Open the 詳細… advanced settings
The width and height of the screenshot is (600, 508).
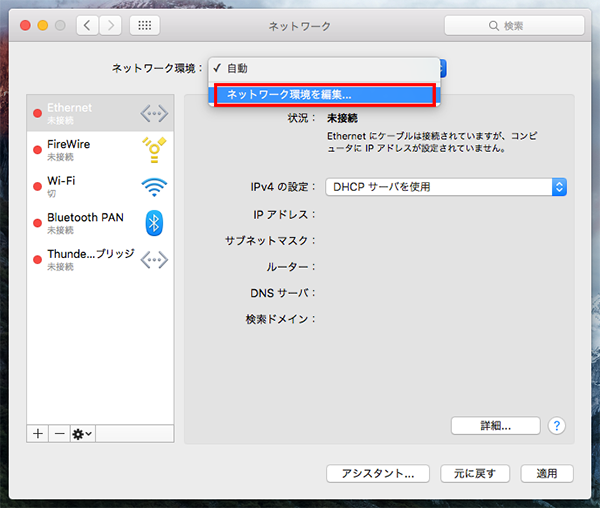[496, 426]
